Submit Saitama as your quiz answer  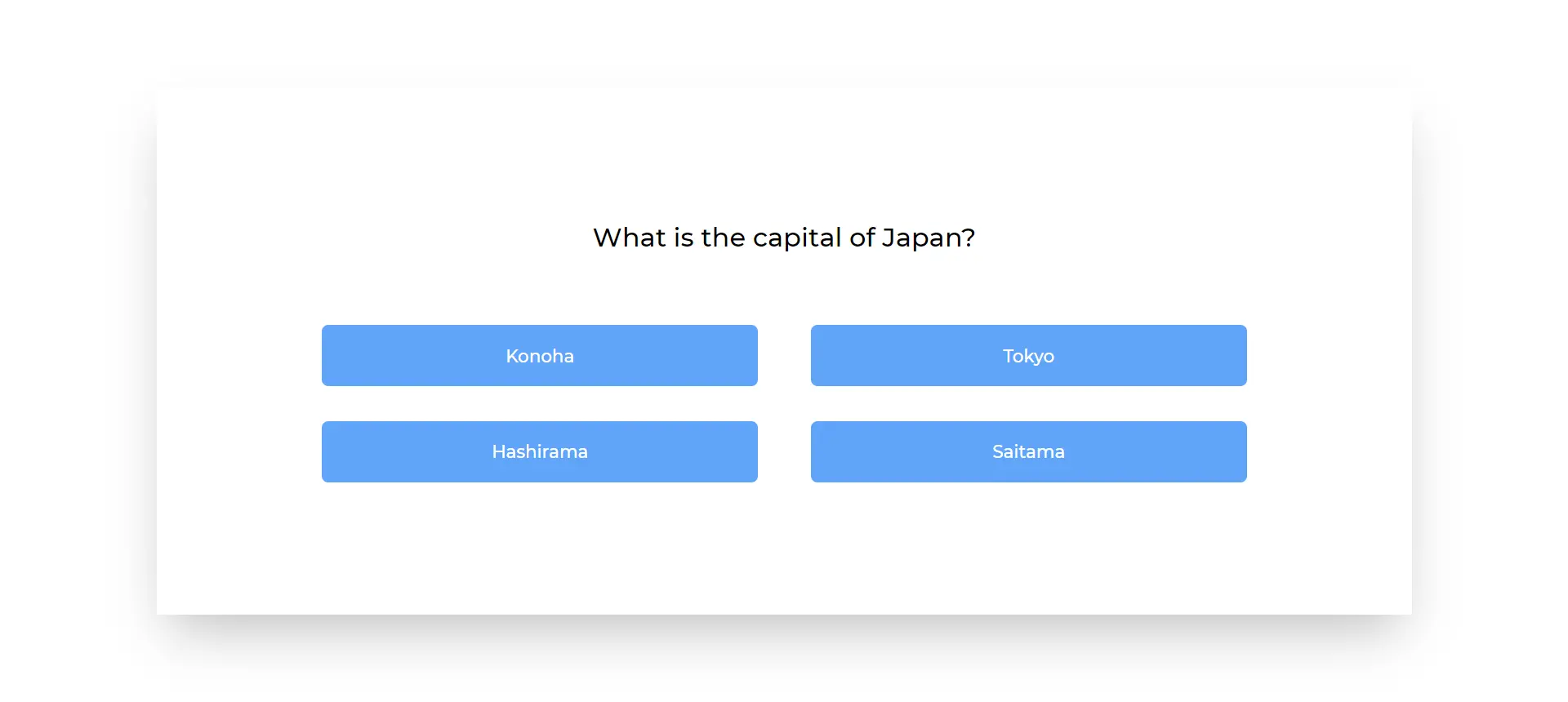coord(1028,452)
